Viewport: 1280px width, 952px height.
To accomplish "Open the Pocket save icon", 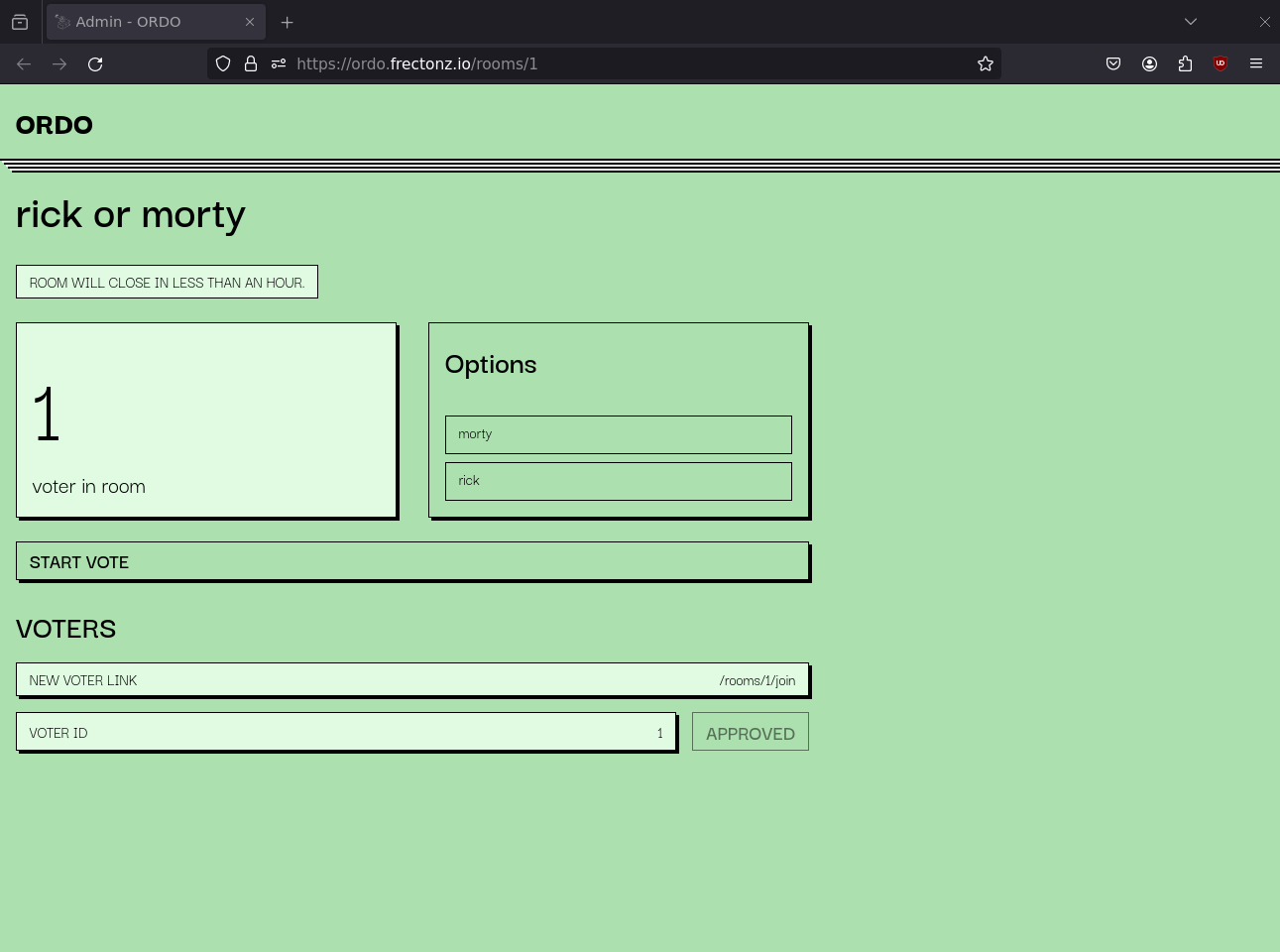I will tap(1113, 63).
